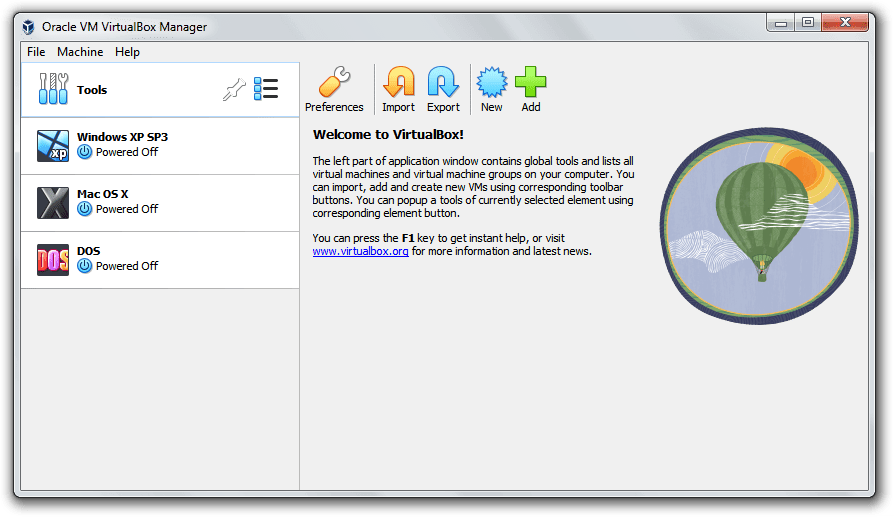Minimize the VirtualBox Manager window
Viewport: 894px width, 517px height.
[x=781, y=23]
